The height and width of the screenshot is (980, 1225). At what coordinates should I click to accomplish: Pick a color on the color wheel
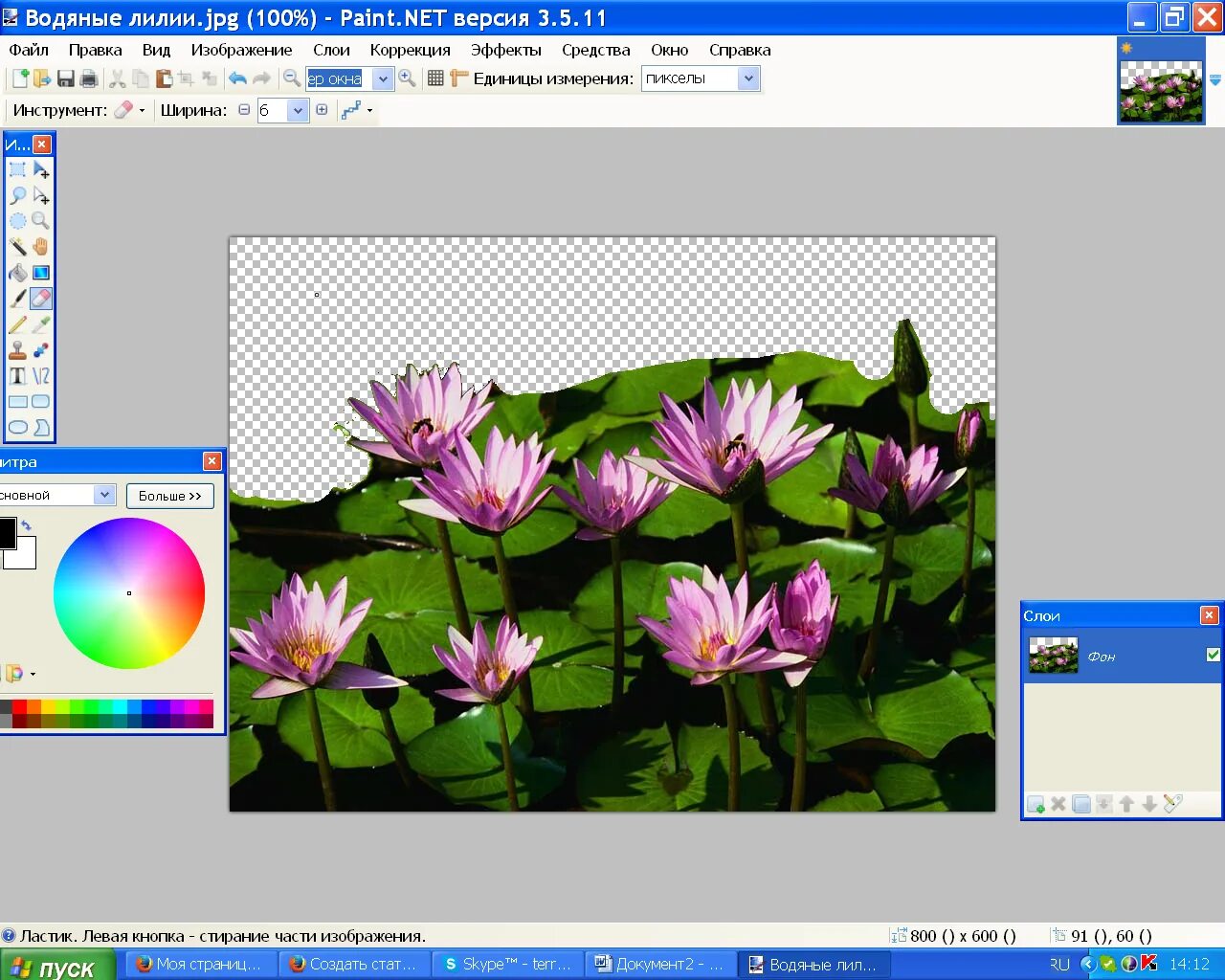(129, 593)
